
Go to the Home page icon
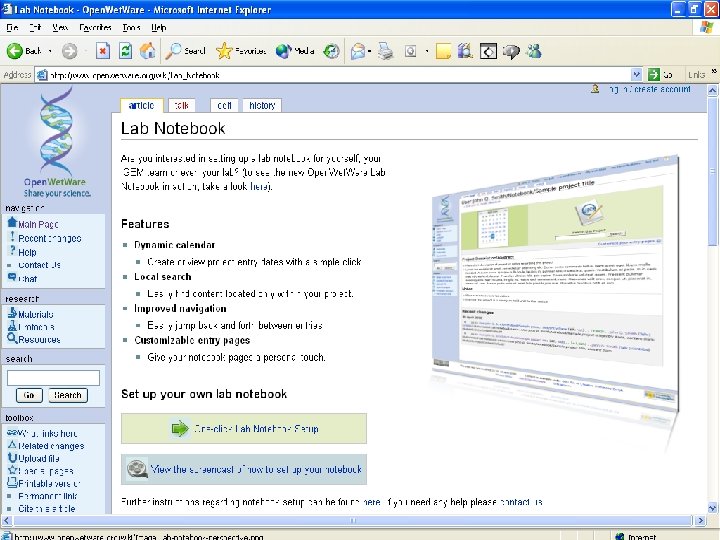pyautogui.click(x=147, y=51)
